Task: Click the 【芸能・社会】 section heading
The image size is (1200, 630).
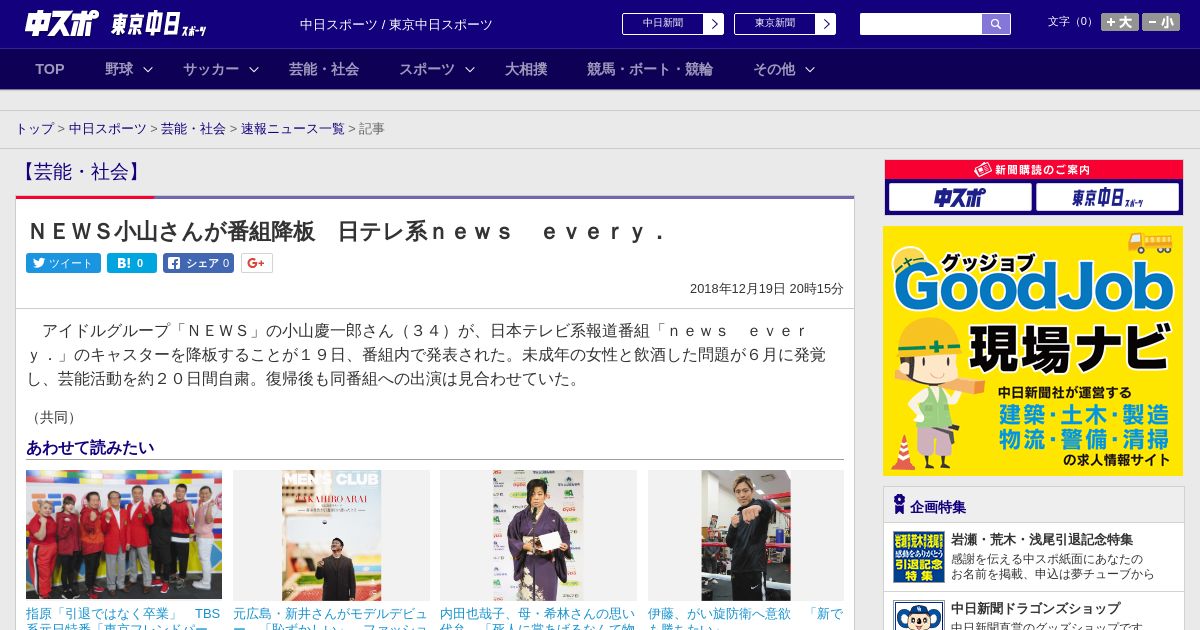Action: 82,172
